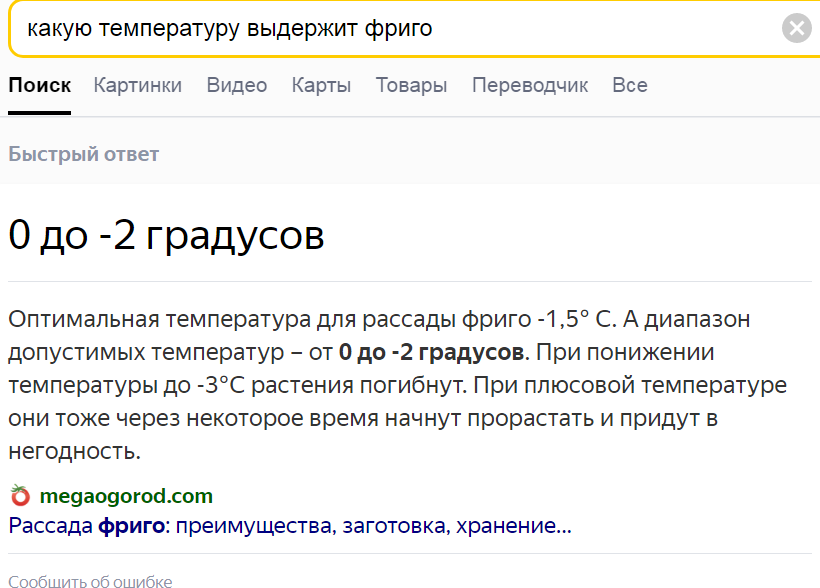Screen dimensions: 820x588
Task: Open the Видео tab
Action: [237, 86]
